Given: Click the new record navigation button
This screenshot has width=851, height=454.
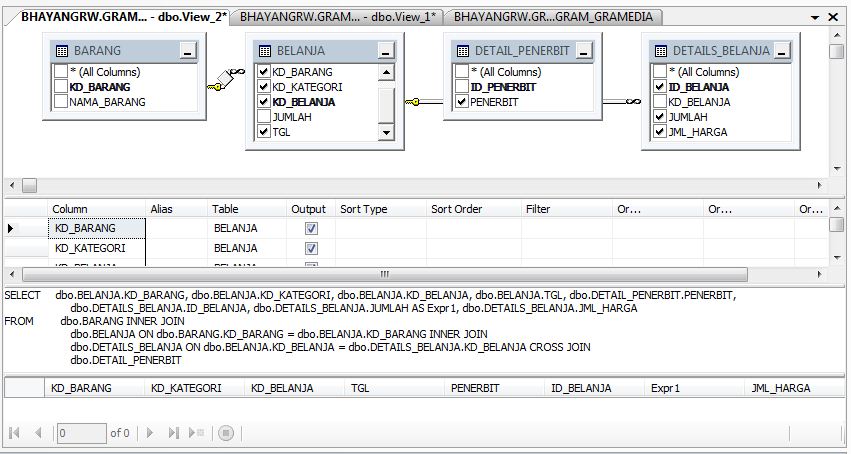Looking at the screenshot, I should pyautogui.click(x=196, y=433).
